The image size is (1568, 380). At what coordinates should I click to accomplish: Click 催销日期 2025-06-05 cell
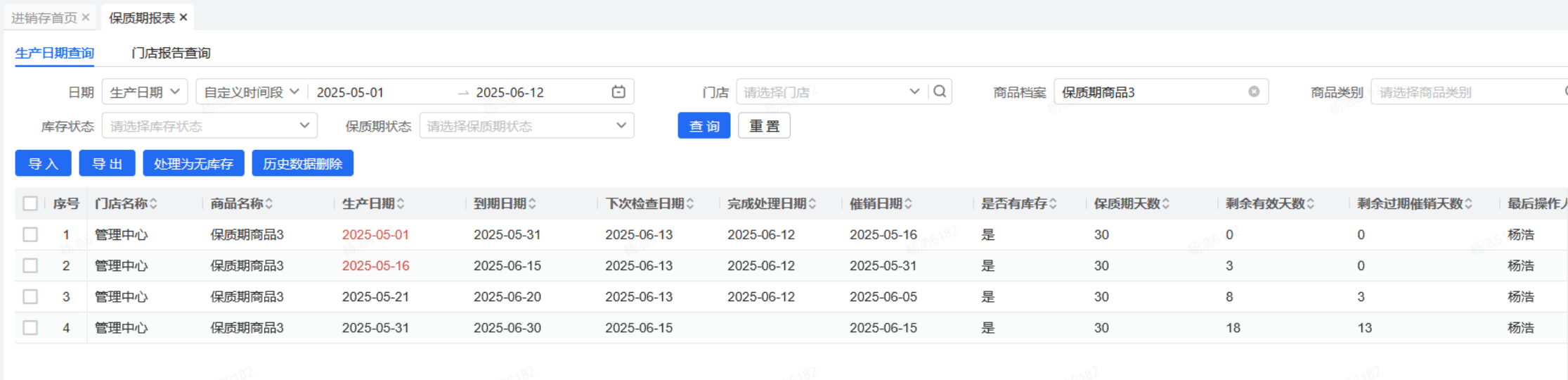(x=883, y=296)
